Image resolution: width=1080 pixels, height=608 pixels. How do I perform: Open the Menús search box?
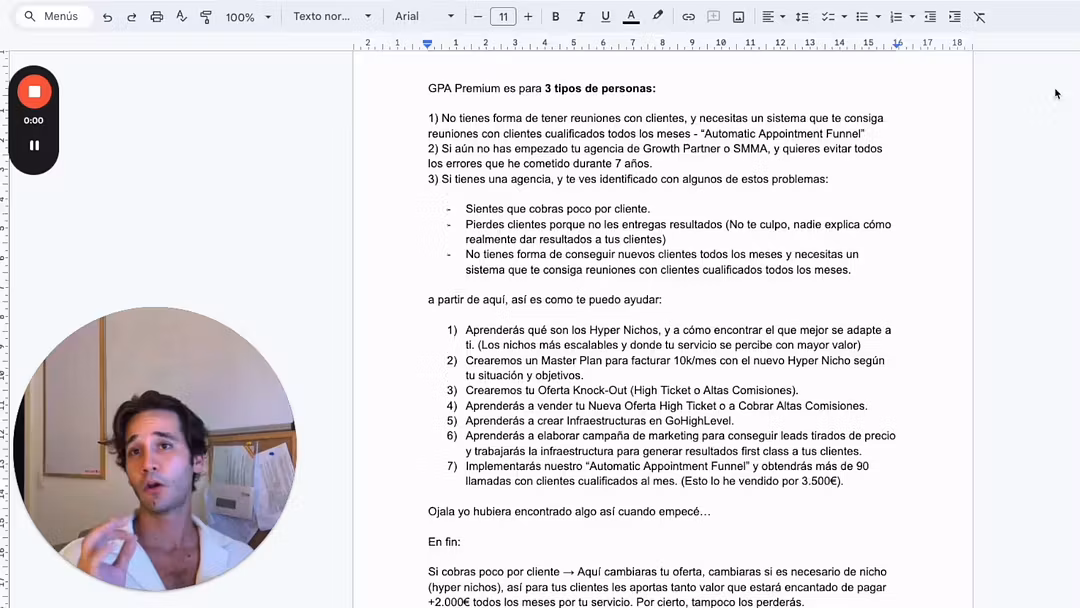(52, 17)
